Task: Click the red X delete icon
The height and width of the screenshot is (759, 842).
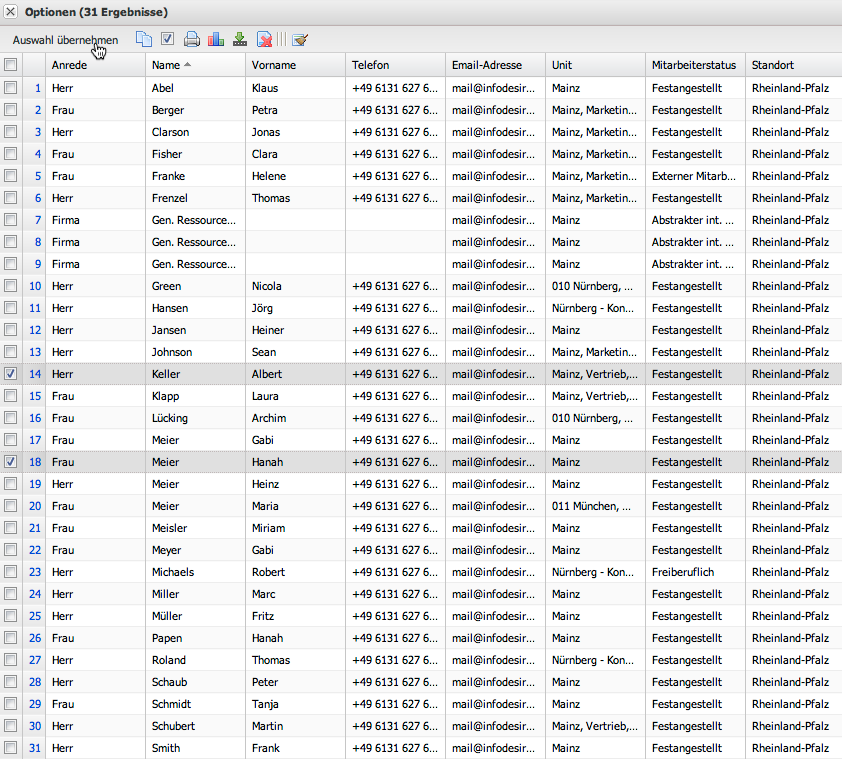Action: pyautogui.click(x=264, y=40)
